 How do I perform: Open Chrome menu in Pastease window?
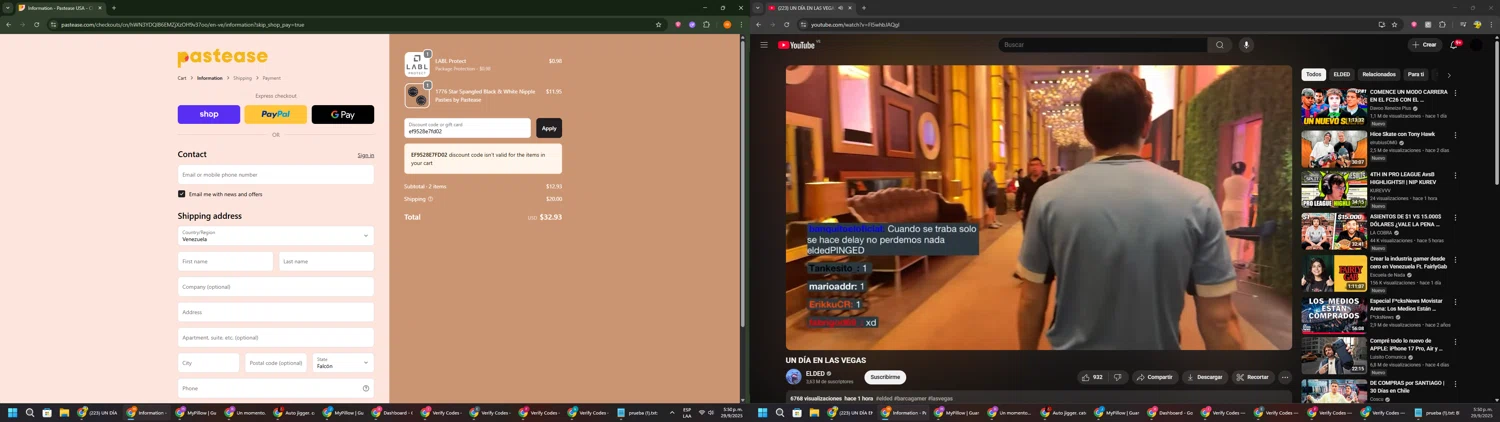(x=741, y=25)
